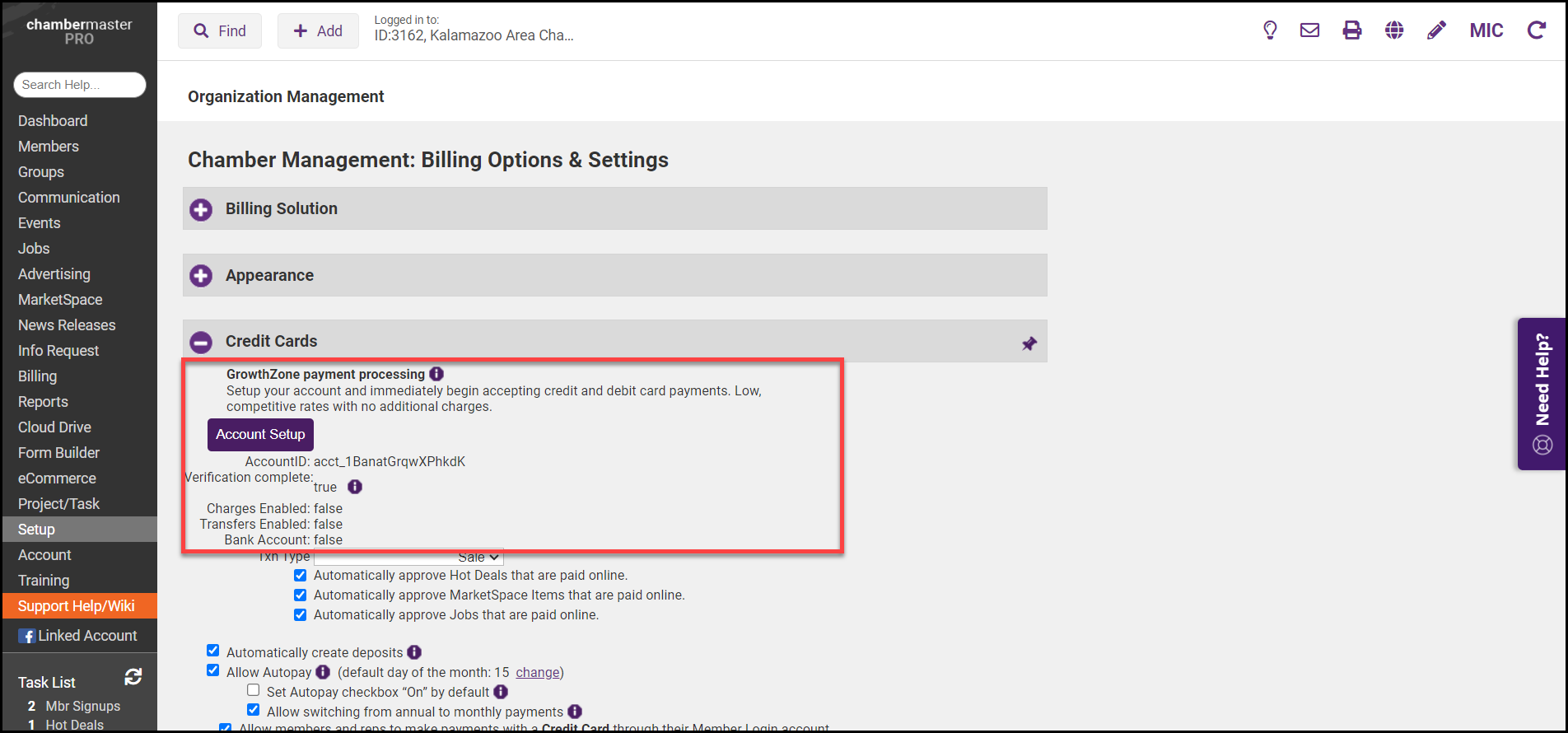Viewport: 1568px width, 733px height.
Task: Click info icon next to Allow Autopay
Action: coord(323,672)
